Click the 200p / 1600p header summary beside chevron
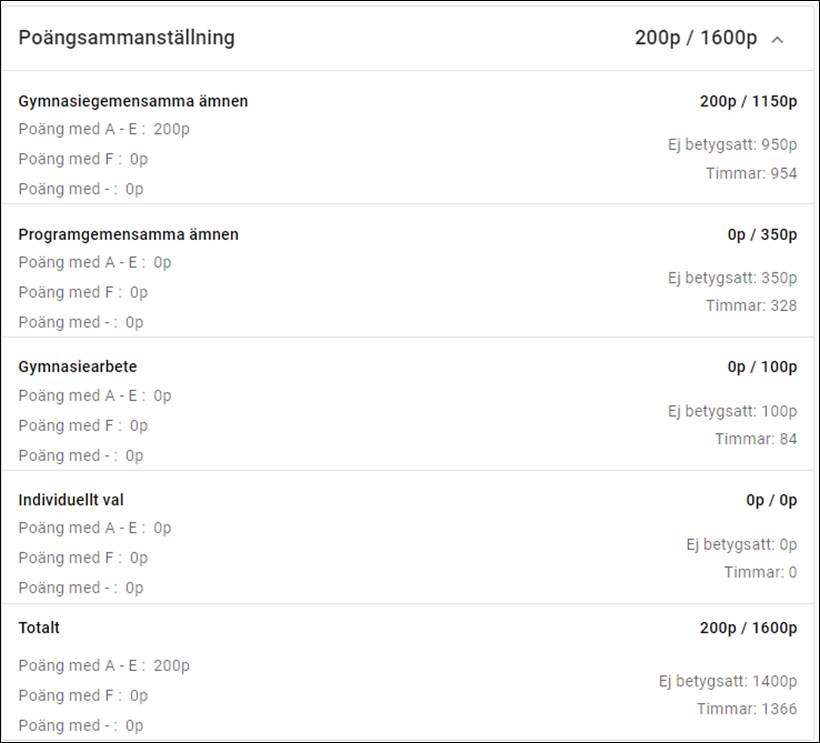 tap(696, 38)
